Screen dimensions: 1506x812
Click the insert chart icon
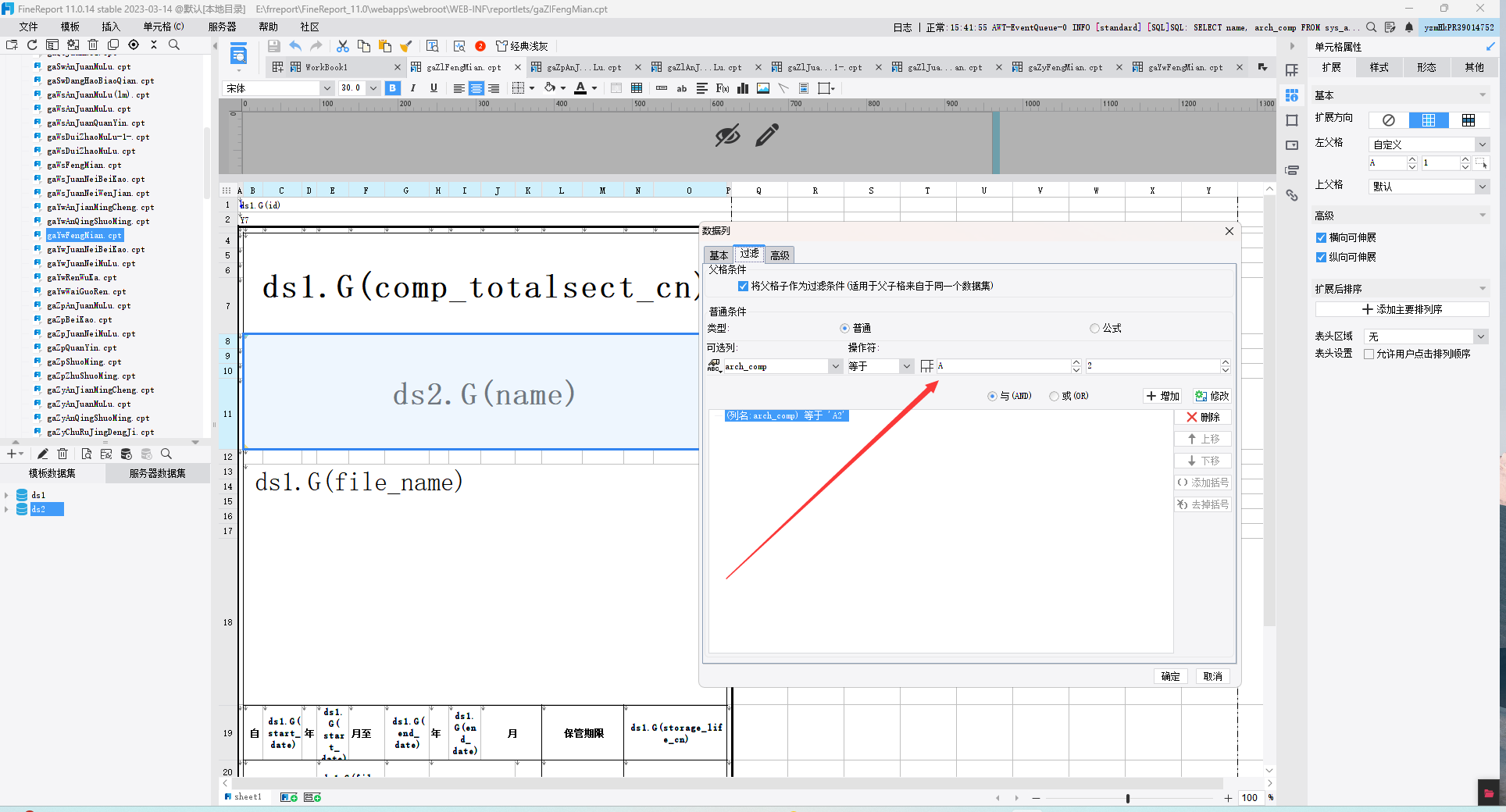coord(743,88)
